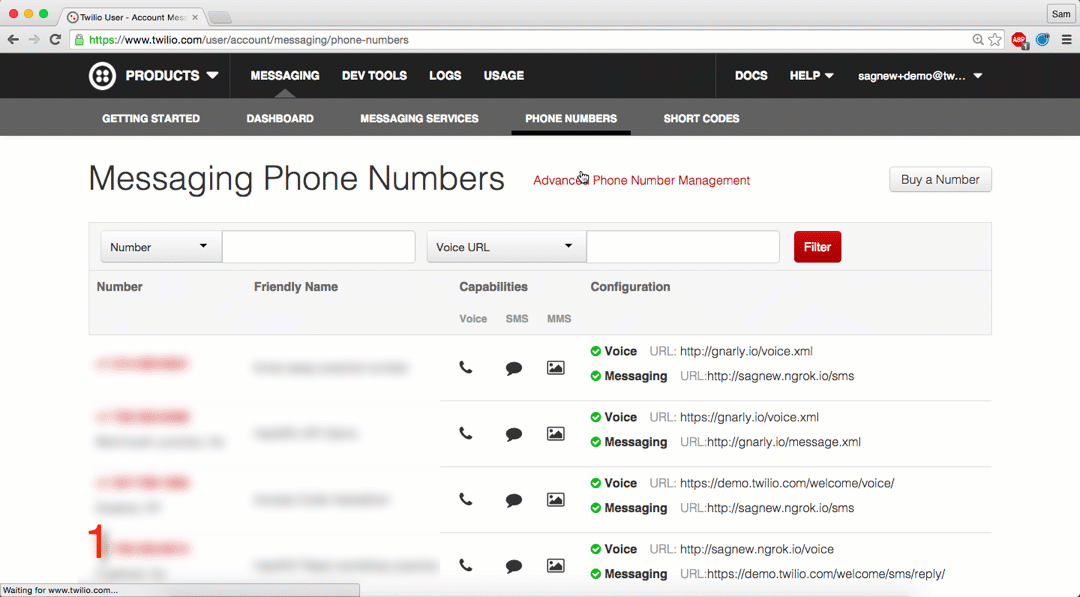Click SMS bubble icon in demo.twilio.com/welcome/voice row
The width and height of the screenshot is (1080, 597).
pyautogui.click(x=514, y=501)
